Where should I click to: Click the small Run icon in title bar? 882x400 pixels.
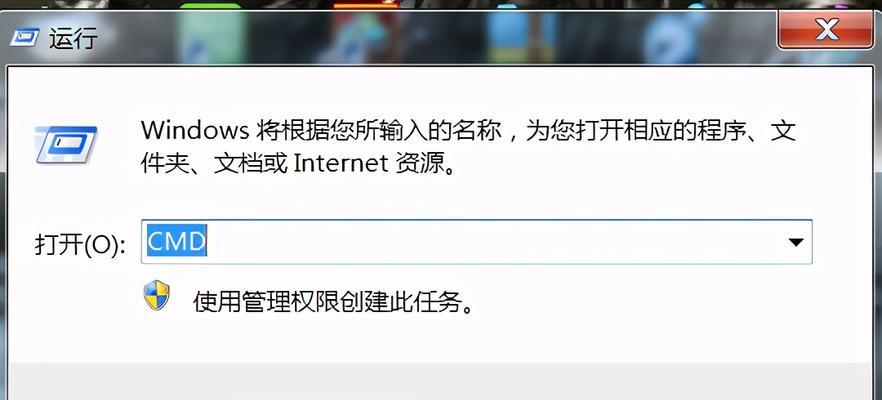click(x=24, y=38)
